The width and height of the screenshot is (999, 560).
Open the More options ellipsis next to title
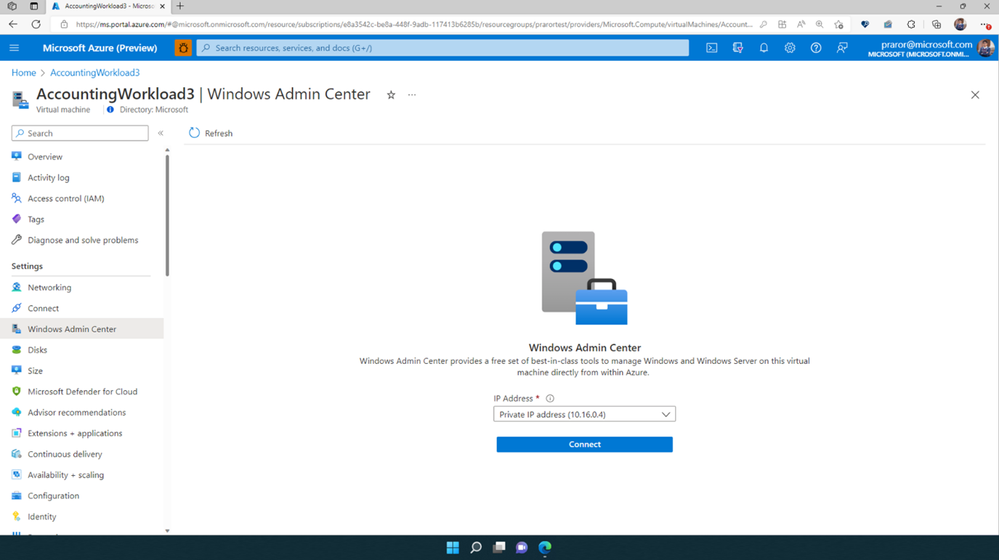click(x=412, y=95)
